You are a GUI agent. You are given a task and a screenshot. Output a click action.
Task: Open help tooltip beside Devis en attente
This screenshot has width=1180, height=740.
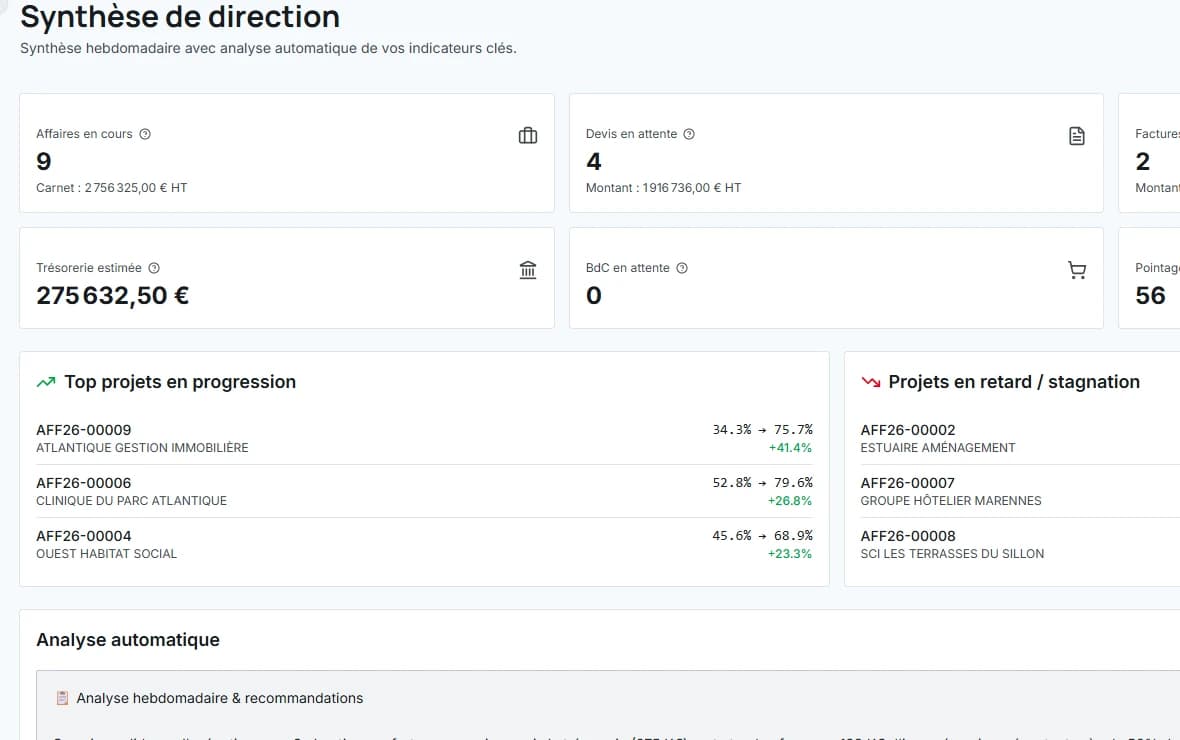click(x=689, y=134)
